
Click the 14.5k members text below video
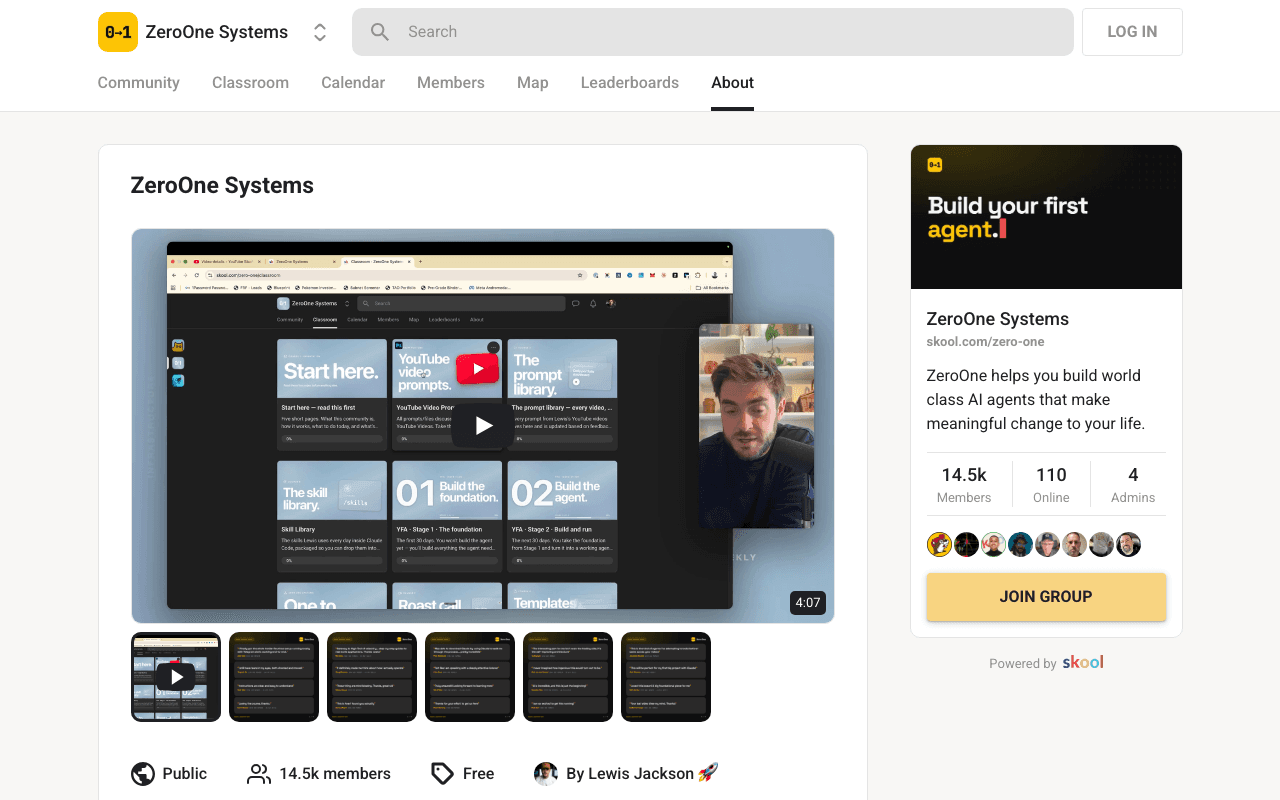click(x=335, y=774)
